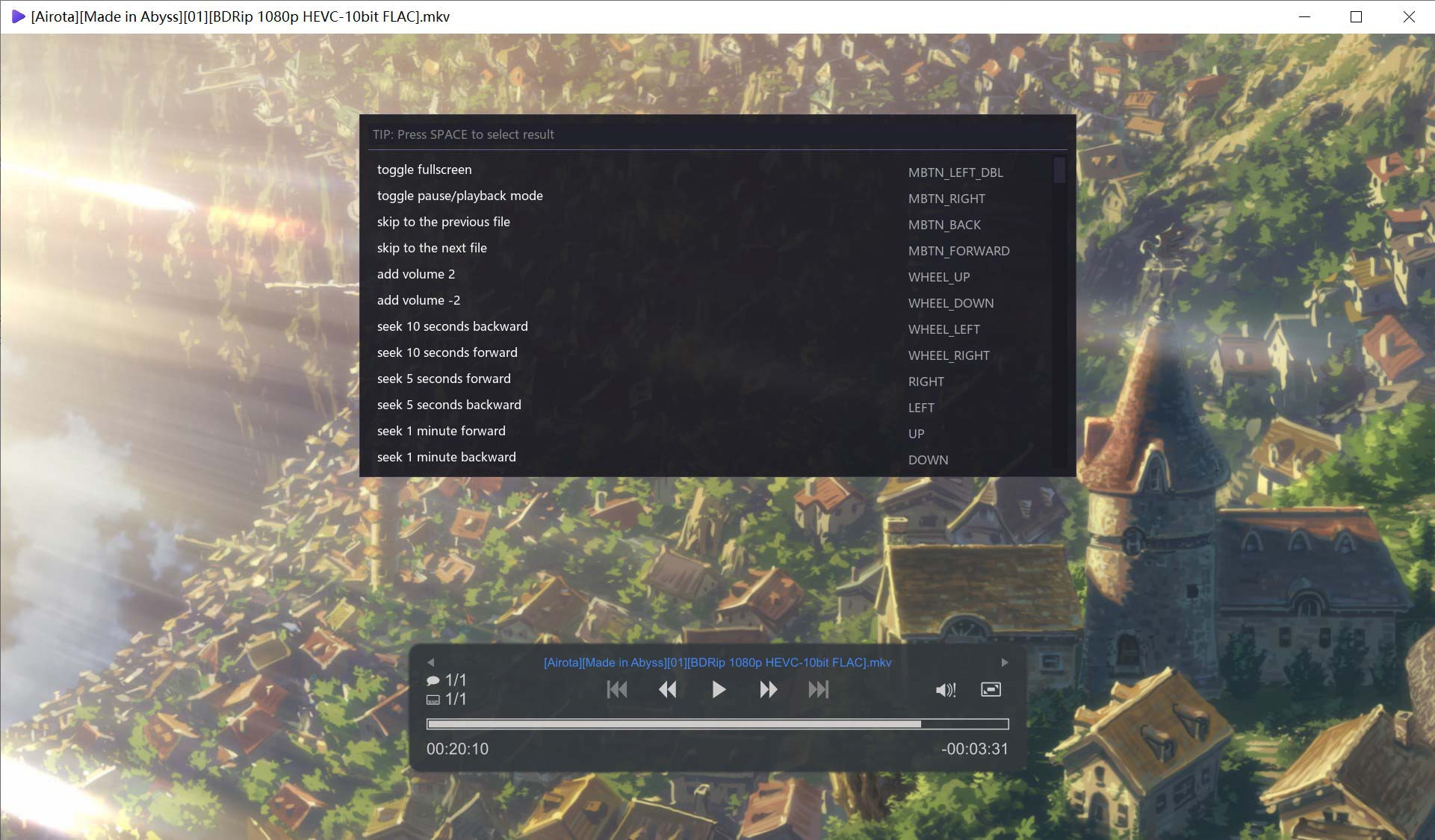The height and width of the screenshot is (840, 1435).
Task: Click the search field with SPACE tip
Action: (717, 134)
